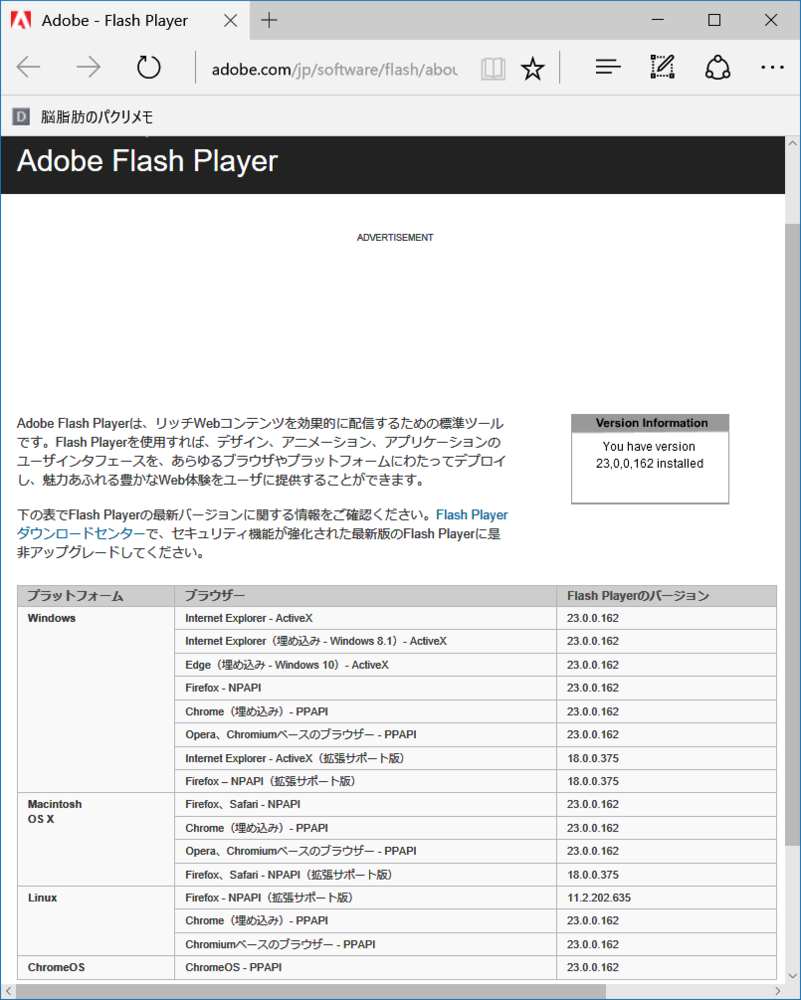Open a new tab with plus icon
This screenshot has width=801, height=1000.
coord(269,20)
